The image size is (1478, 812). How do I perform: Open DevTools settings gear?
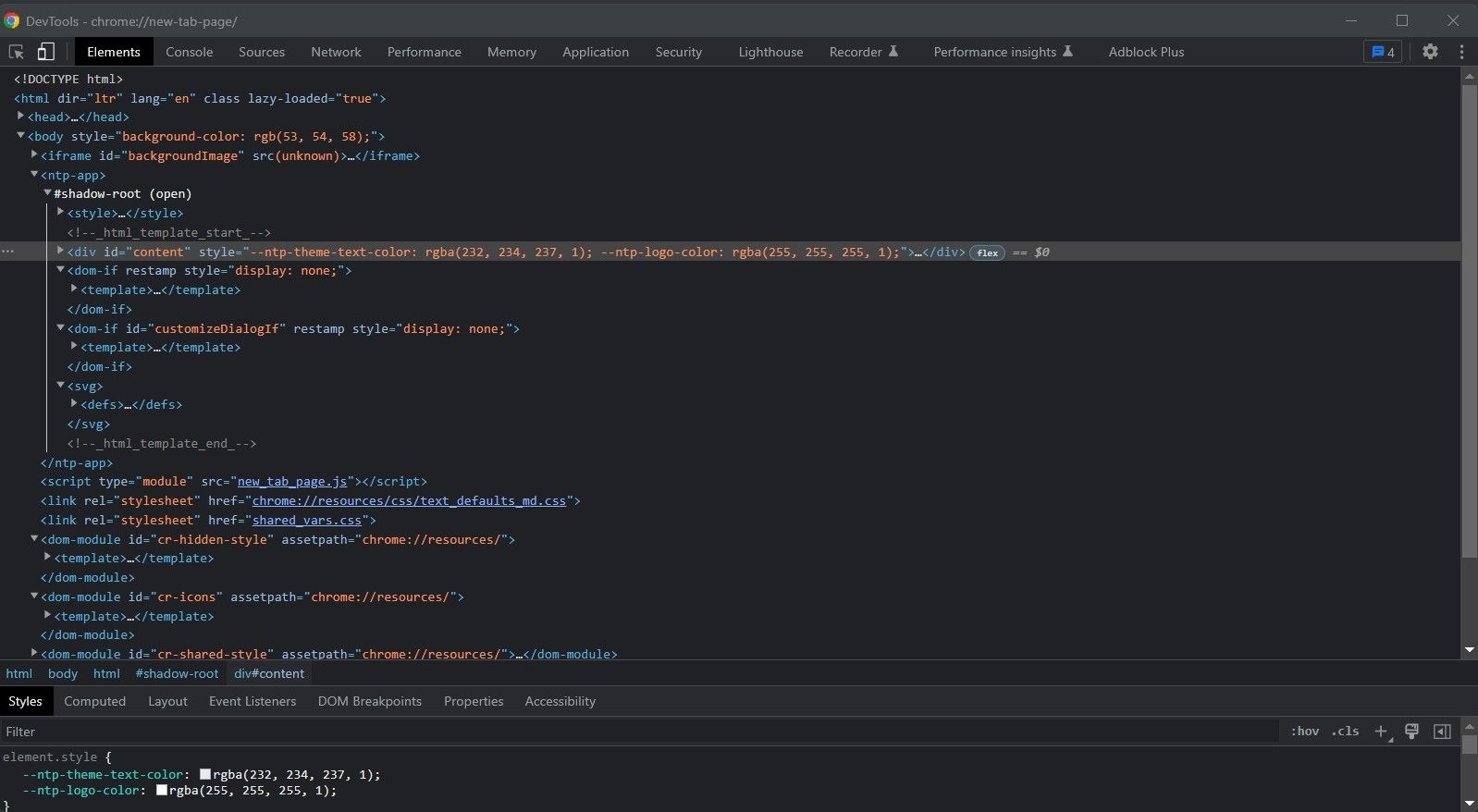[1430, 52]
